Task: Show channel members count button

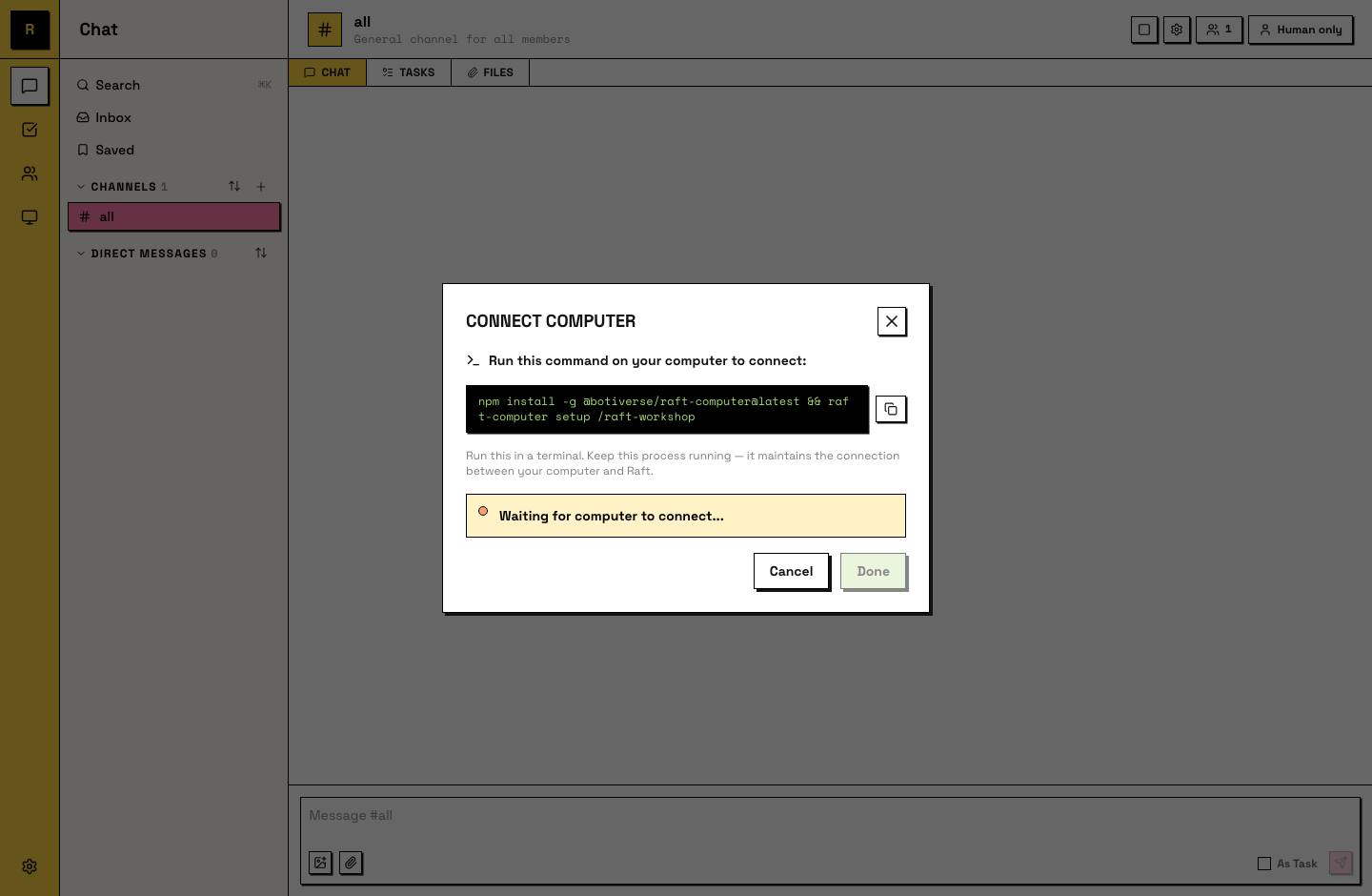Action: pyautogui.click(x=1219, y=30)
